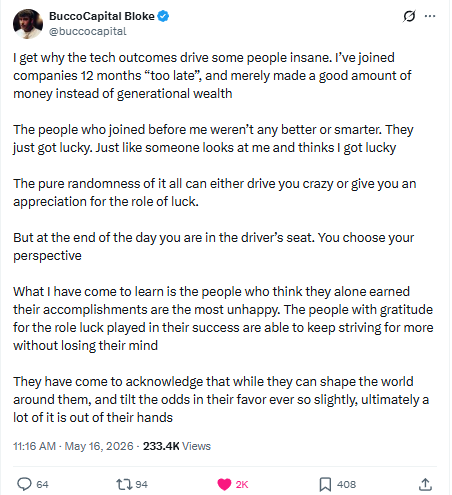Viewport: 452px width, 495px height.
Task: Click the reply speech bubble icon
Action: click(x=24, y=484)
